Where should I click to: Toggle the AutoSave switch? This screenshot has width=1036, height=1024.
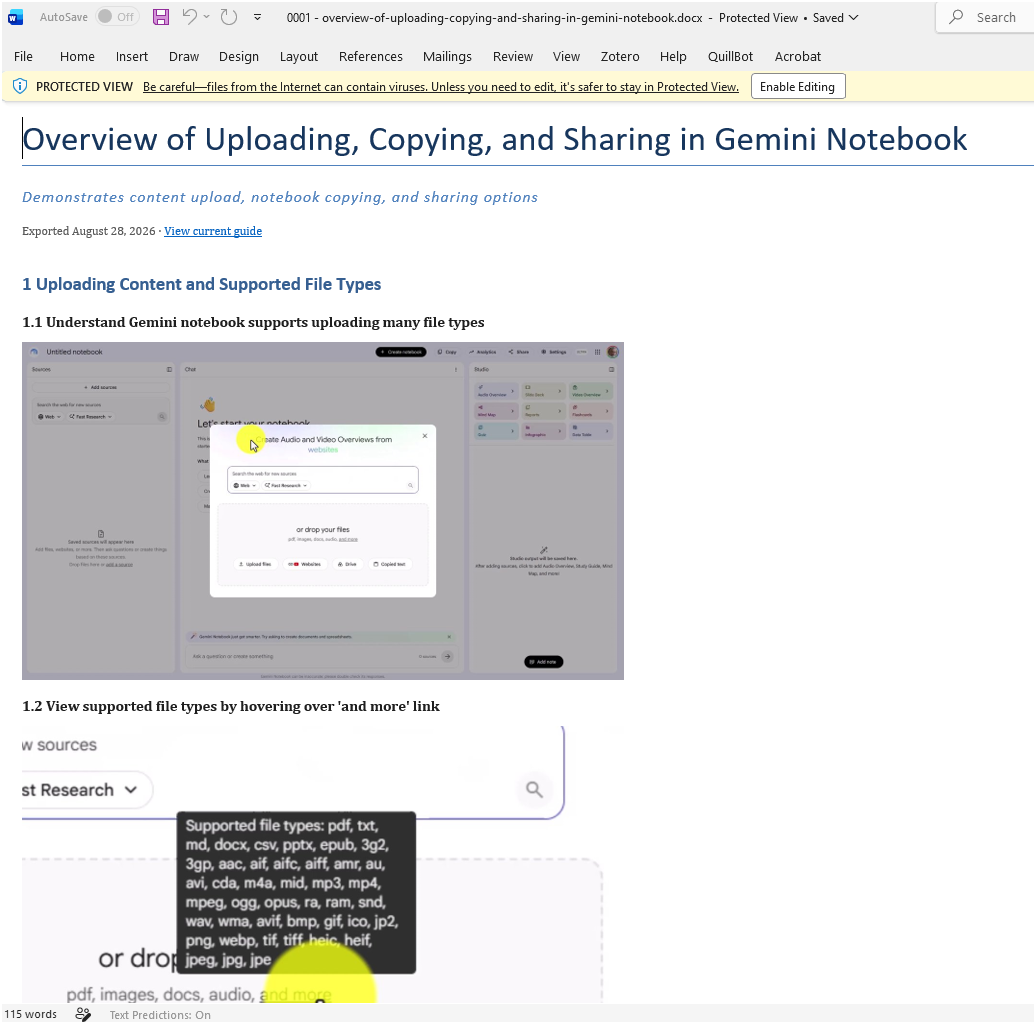(117, 17)
